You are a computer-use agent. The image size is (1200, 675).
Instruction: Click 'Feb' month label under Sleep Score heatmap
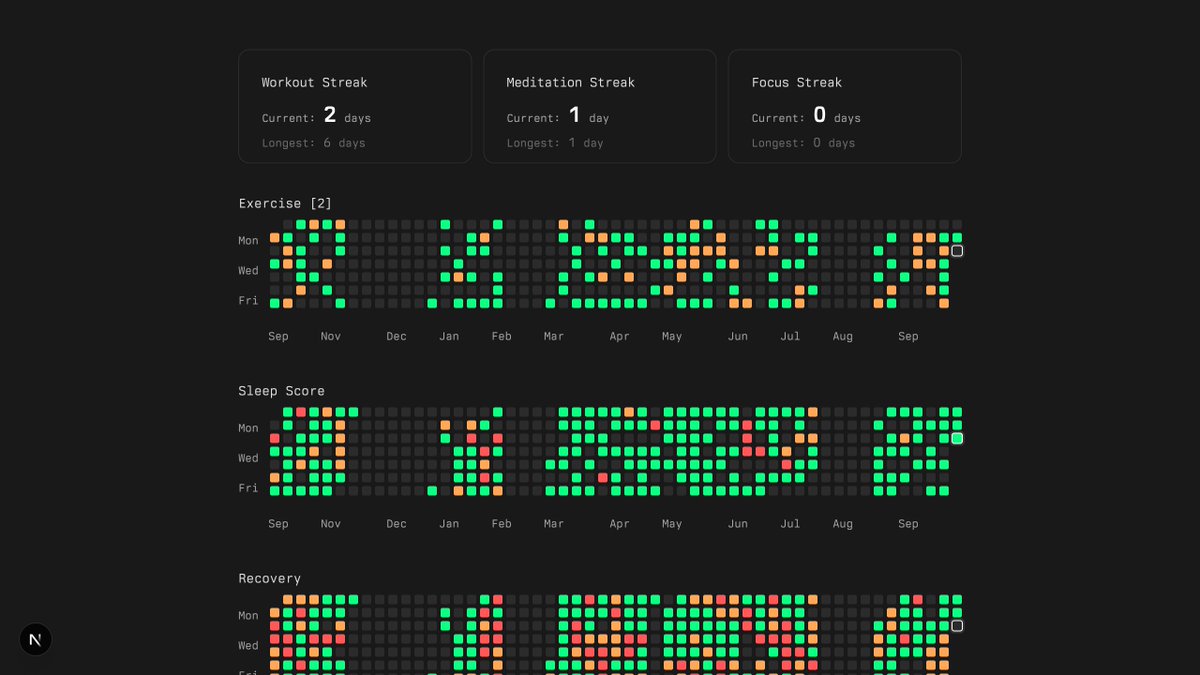[502, 523]
